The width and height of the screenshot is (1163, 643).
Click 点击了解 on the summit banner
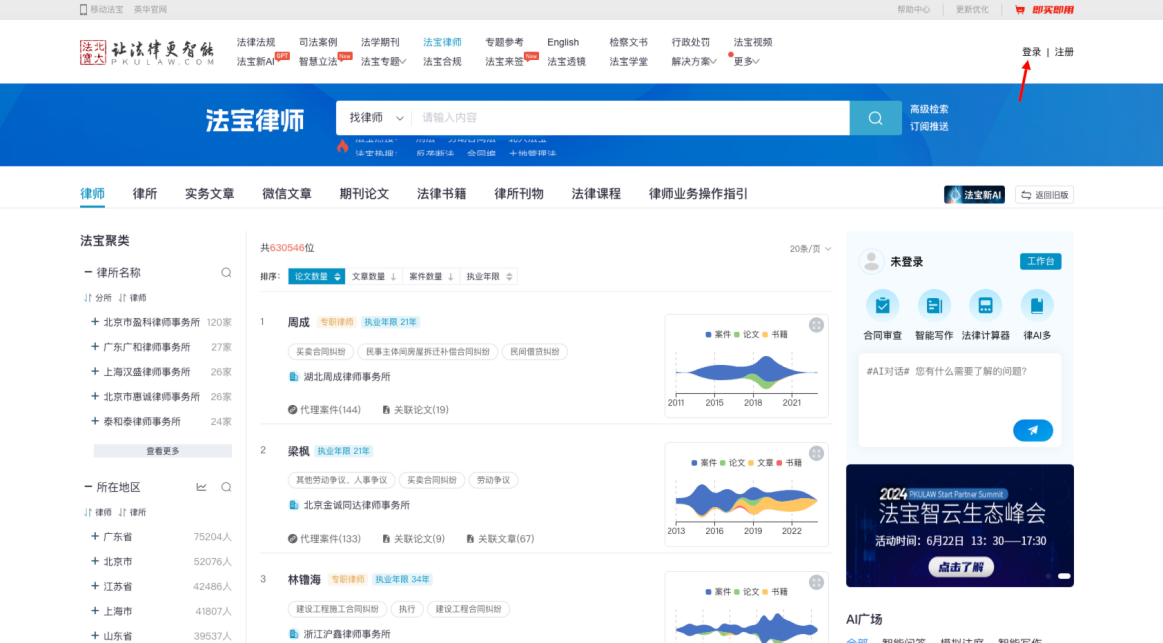(x=960, y=567)
